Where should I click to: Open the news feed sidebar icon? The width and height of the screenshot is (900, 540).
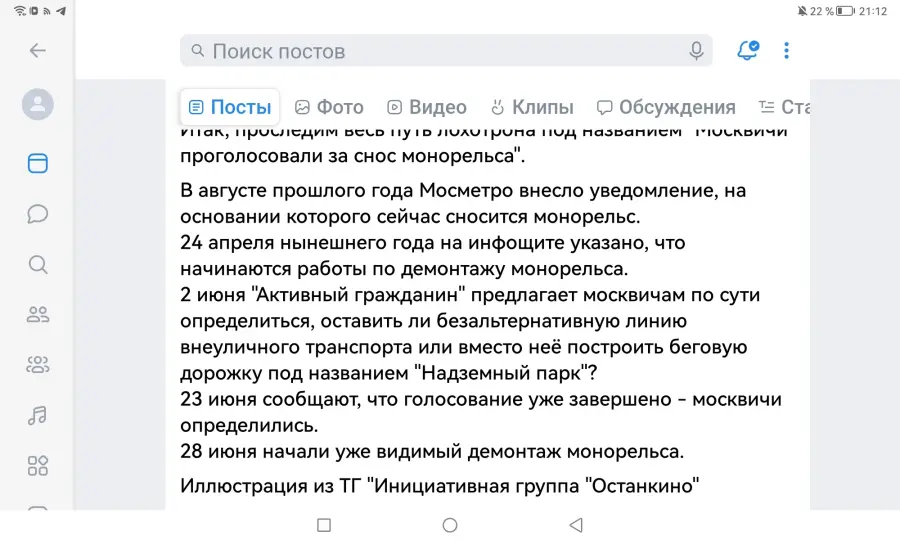[x=38, y=164]
